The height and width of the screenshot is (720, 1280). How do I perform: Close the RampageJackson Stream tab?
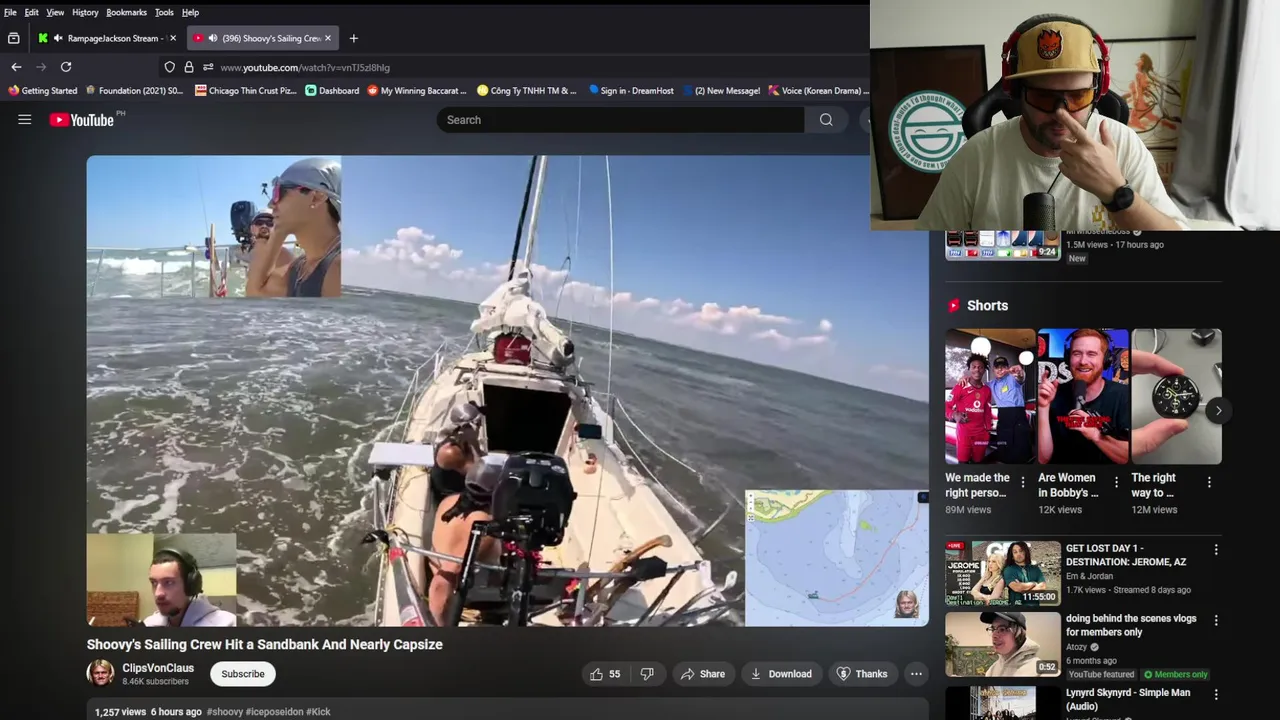[173, 38]
